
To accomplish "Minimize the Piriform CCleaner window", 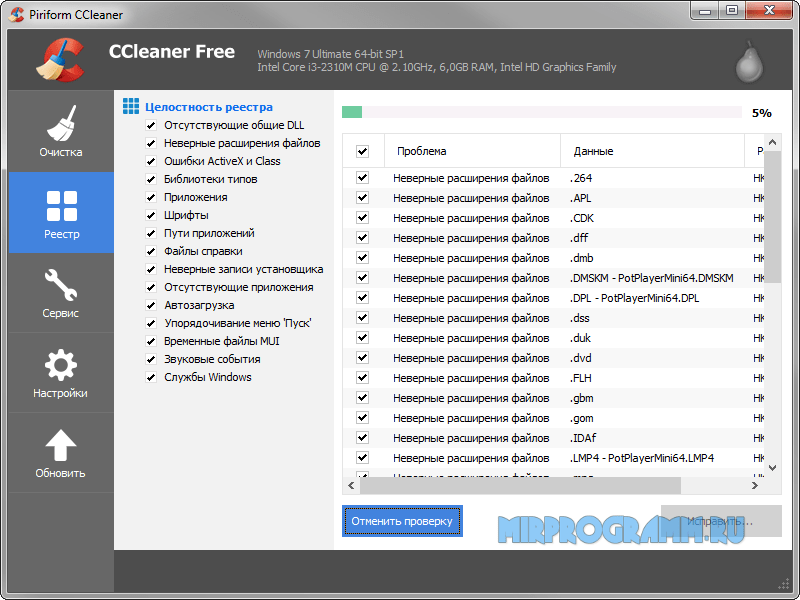I will click(706, 10).
